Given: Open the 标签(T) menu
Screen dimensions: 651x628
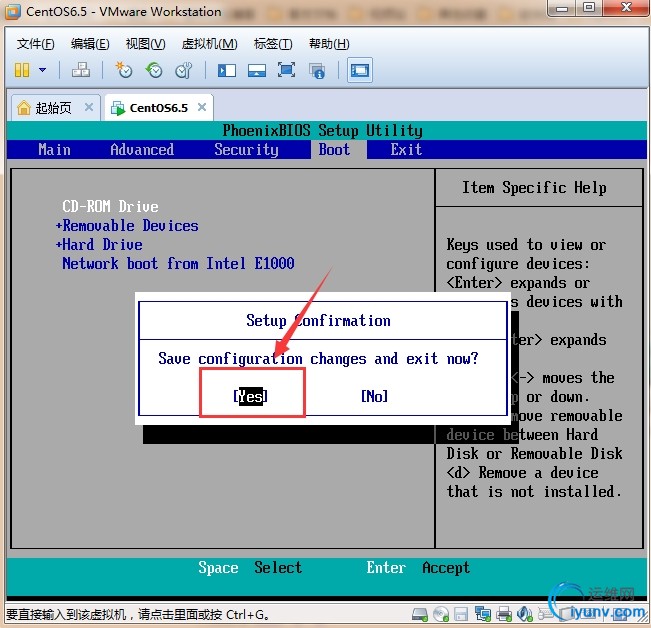Looking at the screenshot, I should tap(273, 44).
